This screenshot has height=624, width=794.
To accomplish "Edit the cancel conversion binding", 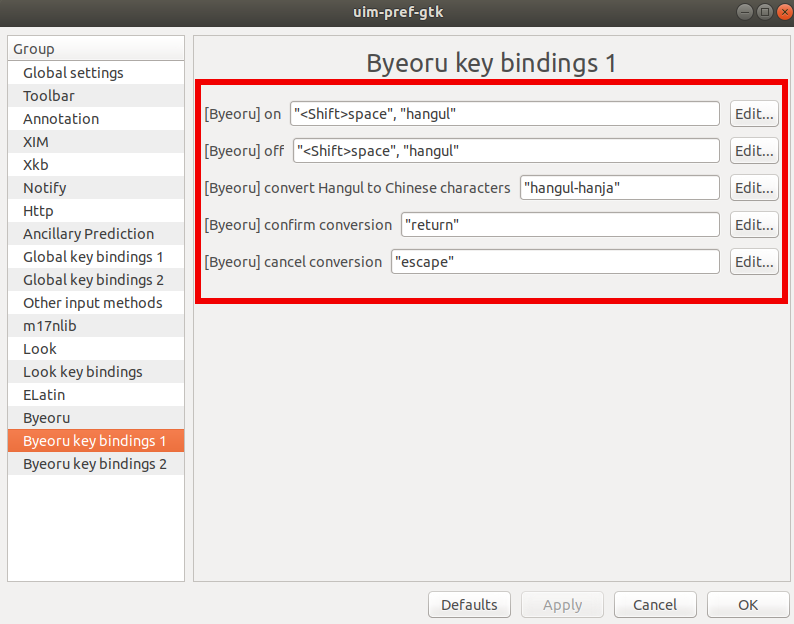I will pyautogui.click(x=754, y=262).
